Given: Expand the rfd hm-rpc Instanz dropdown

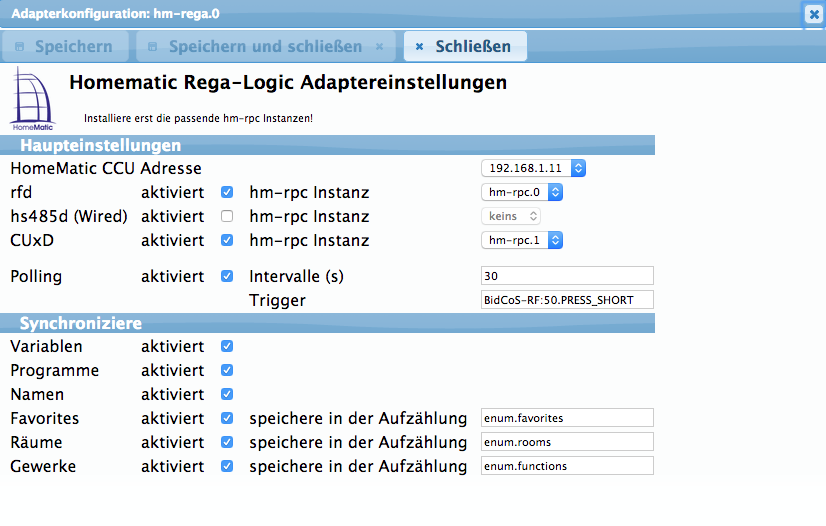Looking at the screenshot, I should click(522, 192).
